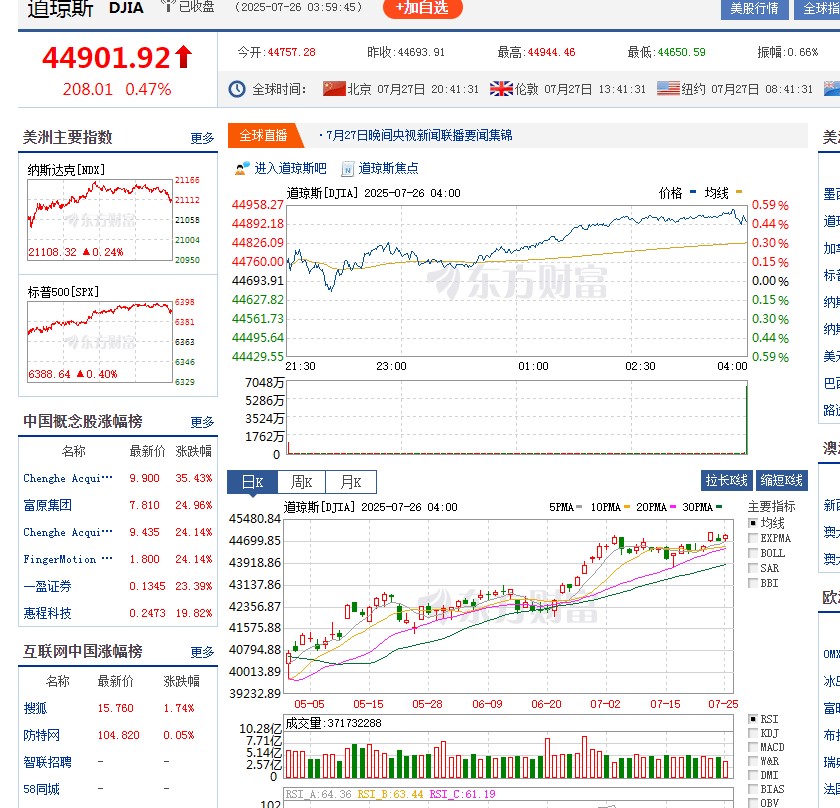Click the 今开 value 44757.28
Viewport: 840px width, 808px height.
pyautogui.click(x=291, y=52)
